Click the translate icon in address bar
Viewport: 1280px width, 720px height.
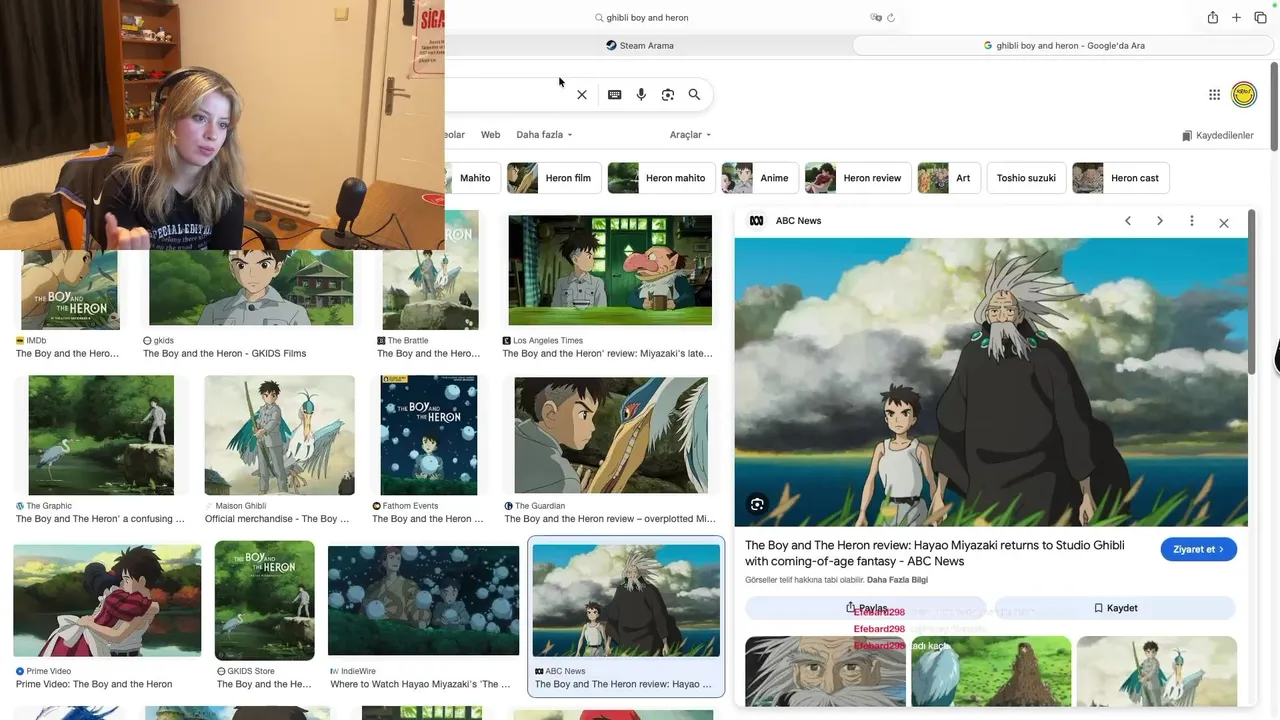click(876, 17)
